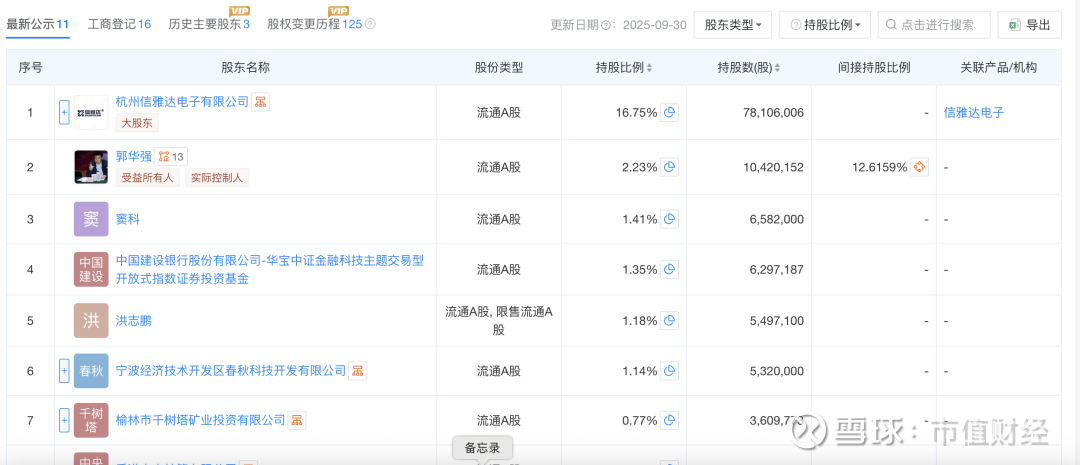Screen dimensions: 1080x465
Task: Click the 点击进行搜索 search field
Action: click(x=935, y=25)
